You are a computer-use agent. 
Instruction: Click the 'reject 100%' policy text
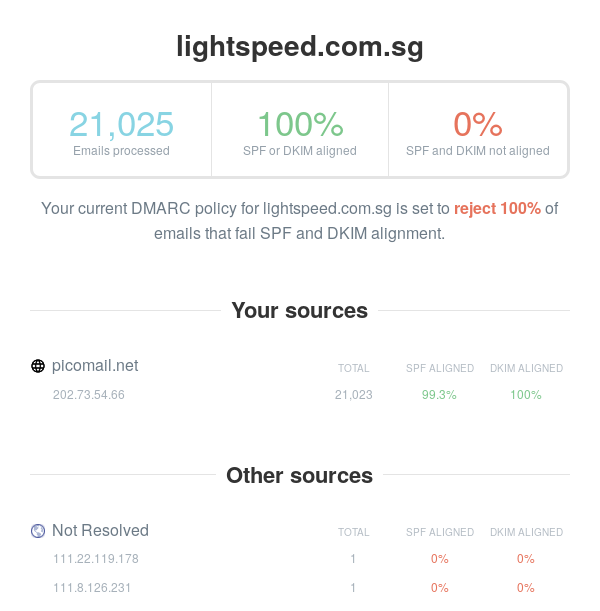click(x=497, y=209)
